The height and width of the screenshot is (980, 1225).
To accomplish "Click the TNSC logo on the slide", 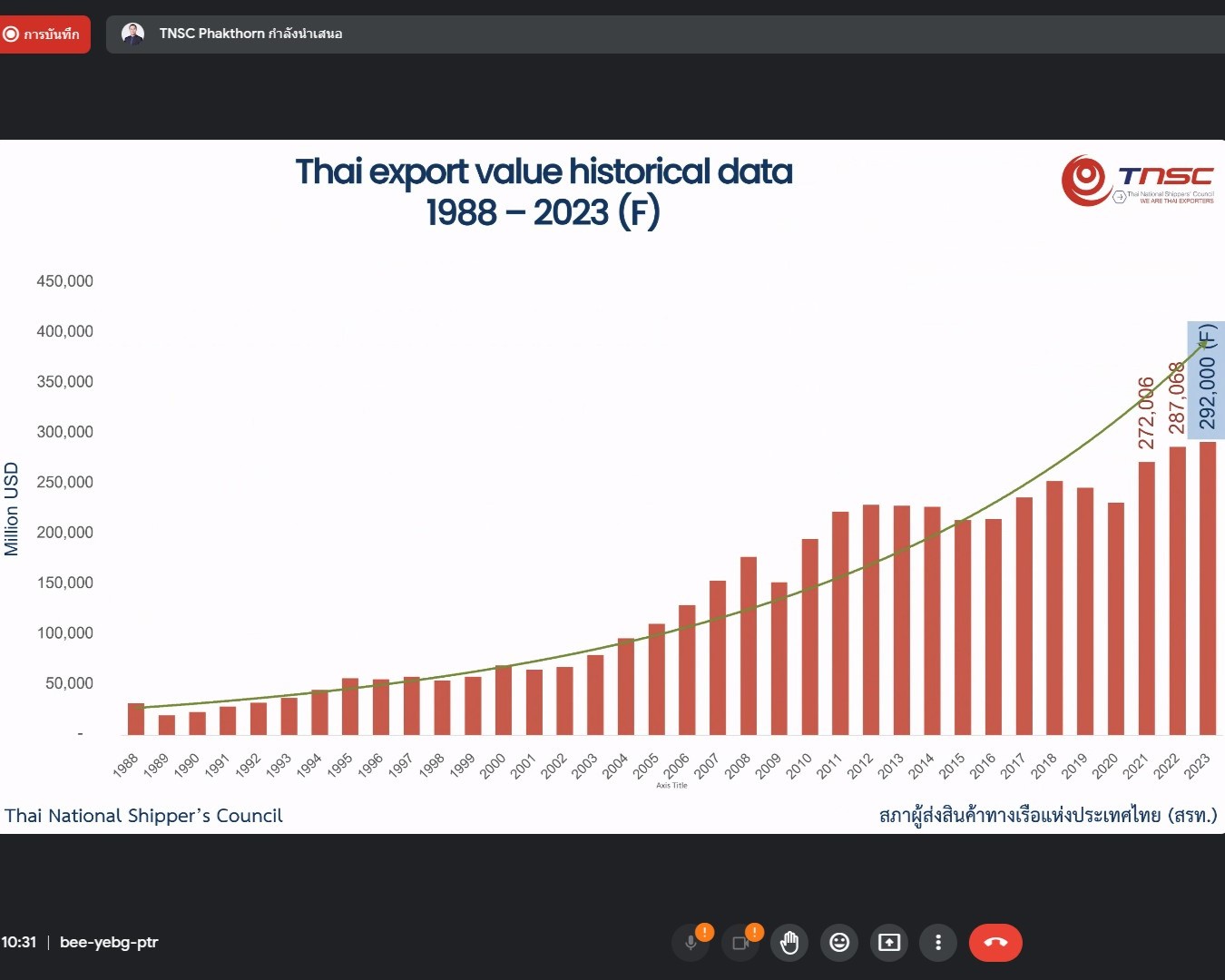I will click(1138, 181).
